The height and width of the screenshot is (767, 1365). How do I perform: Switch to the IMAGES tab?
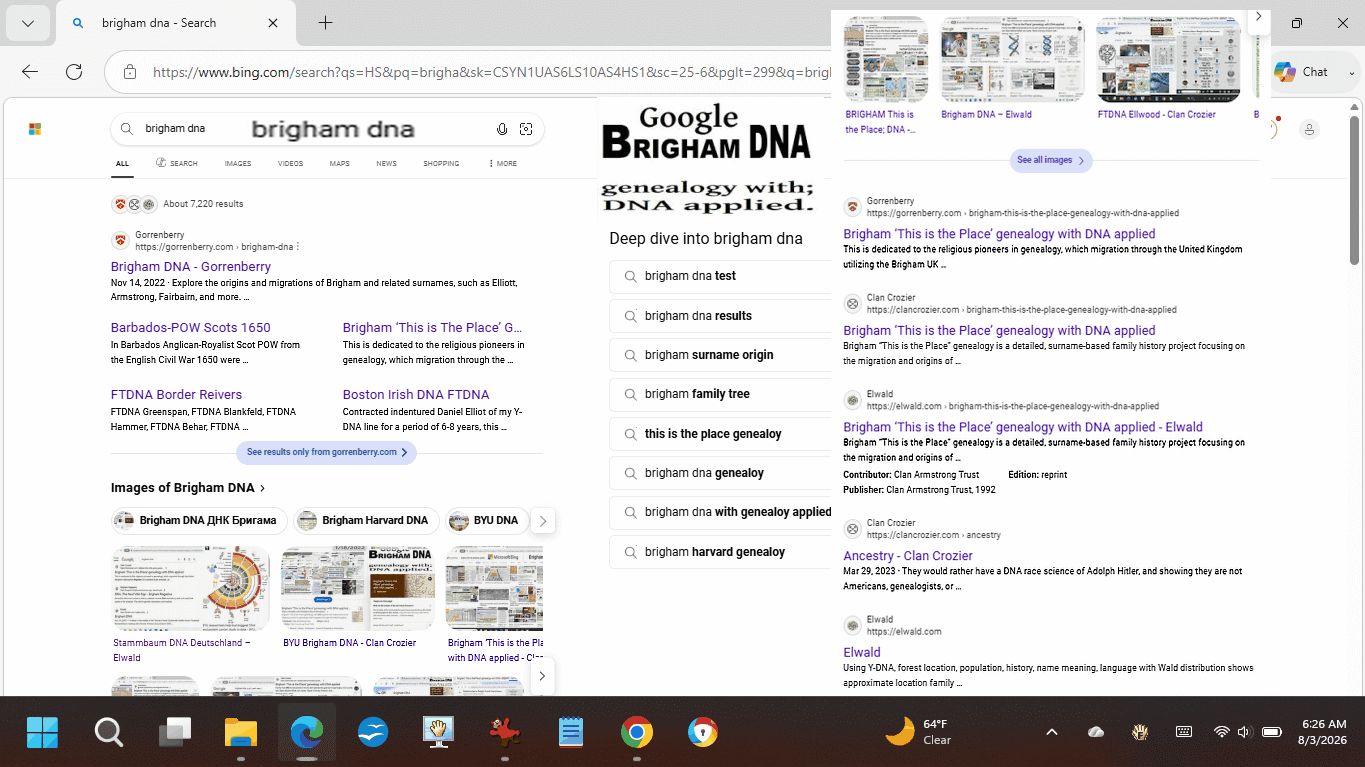(238, 163)
